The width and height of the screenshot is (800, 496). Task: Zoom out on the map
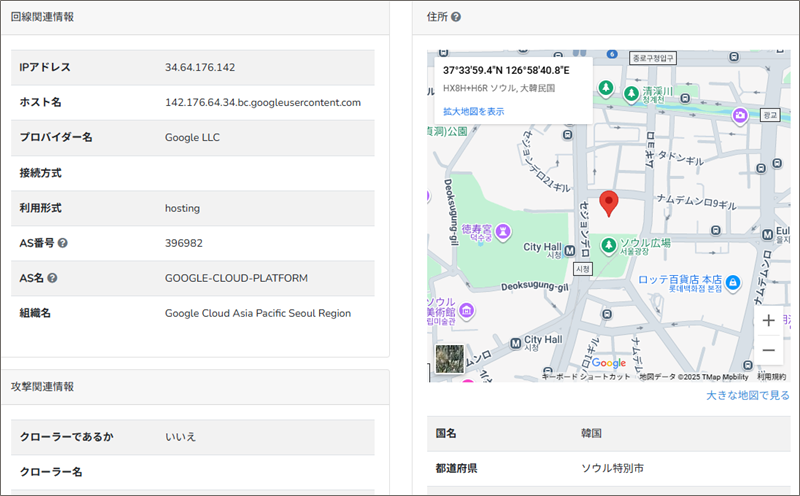click(768, 350)
